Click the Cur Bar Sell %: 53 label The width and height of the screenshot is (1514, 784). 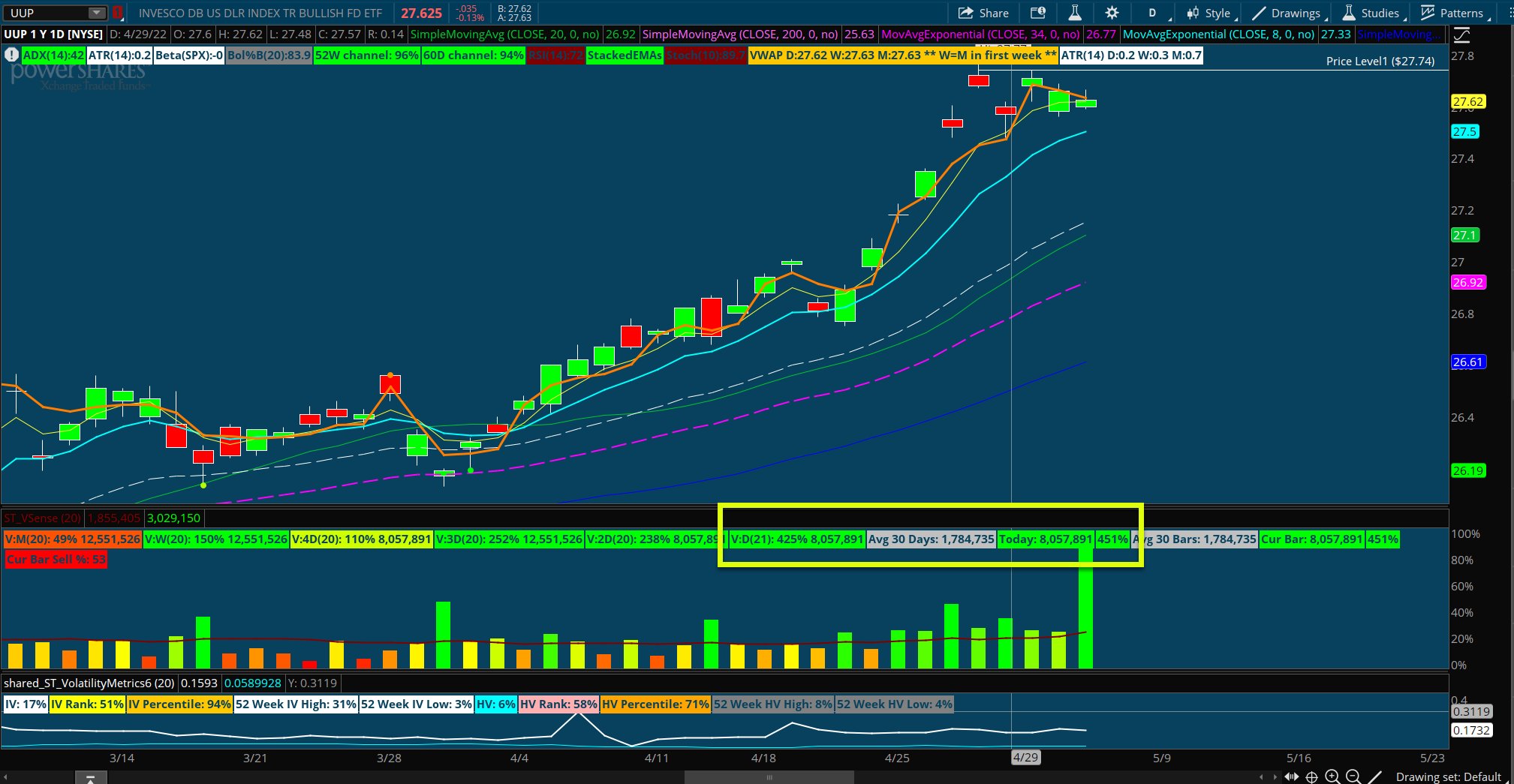pyautogui.click(x=56, y=559)
